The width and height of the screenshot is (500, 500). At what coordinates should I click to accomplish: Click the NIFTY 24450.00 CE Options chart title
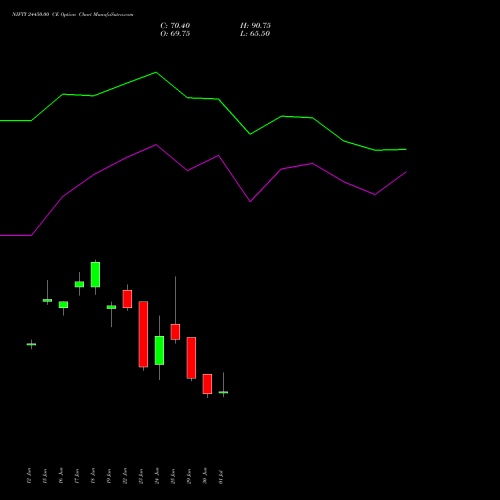point(73,14)
